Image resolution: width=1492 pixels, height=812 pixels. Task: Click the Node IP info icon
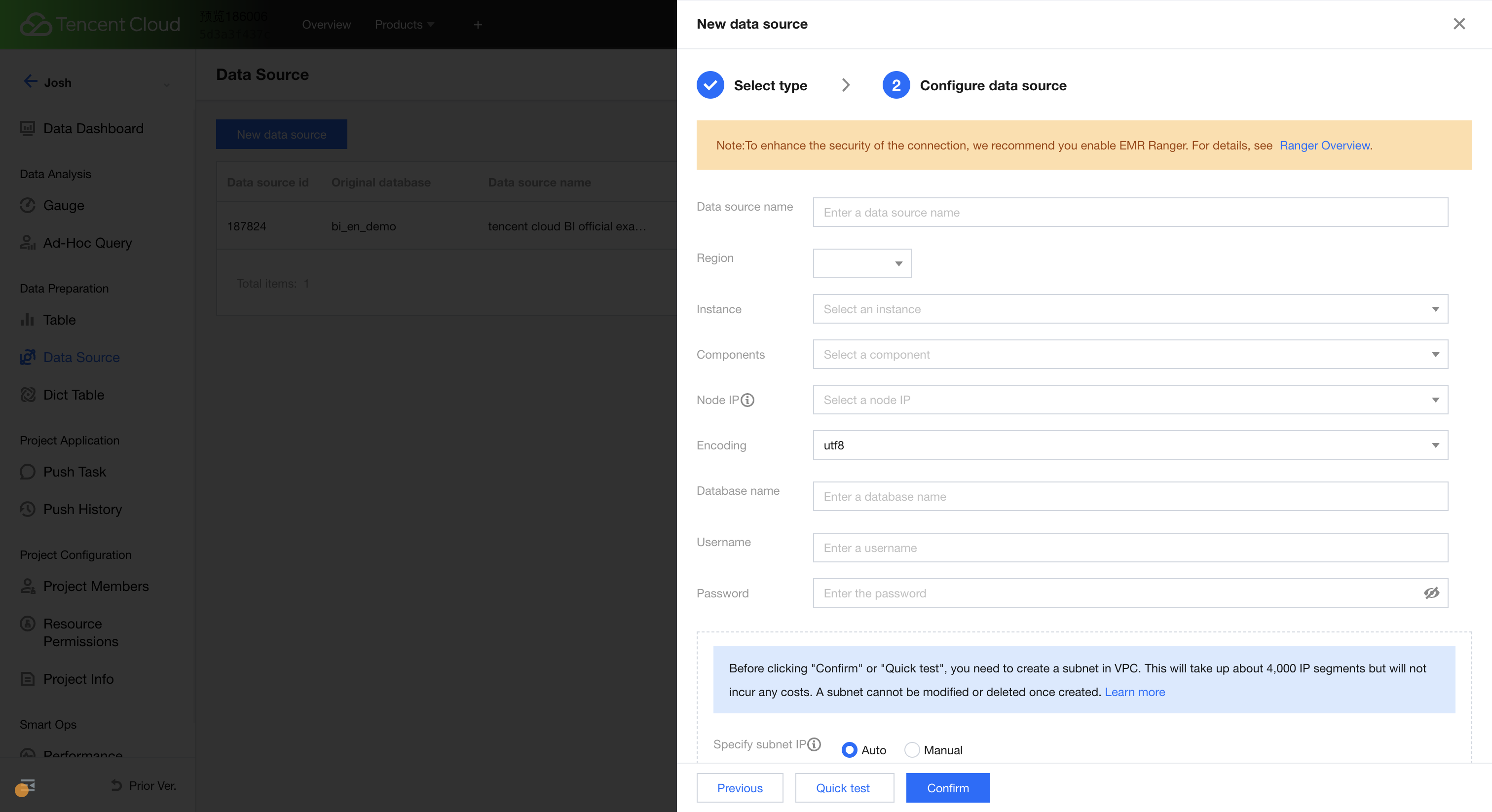click(748, 400)
